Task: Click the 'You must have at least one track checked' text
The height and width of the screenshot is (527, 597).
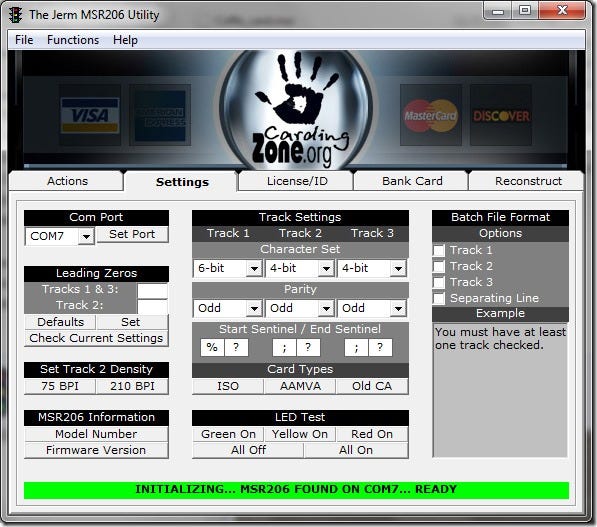Action: click(500, 339)
